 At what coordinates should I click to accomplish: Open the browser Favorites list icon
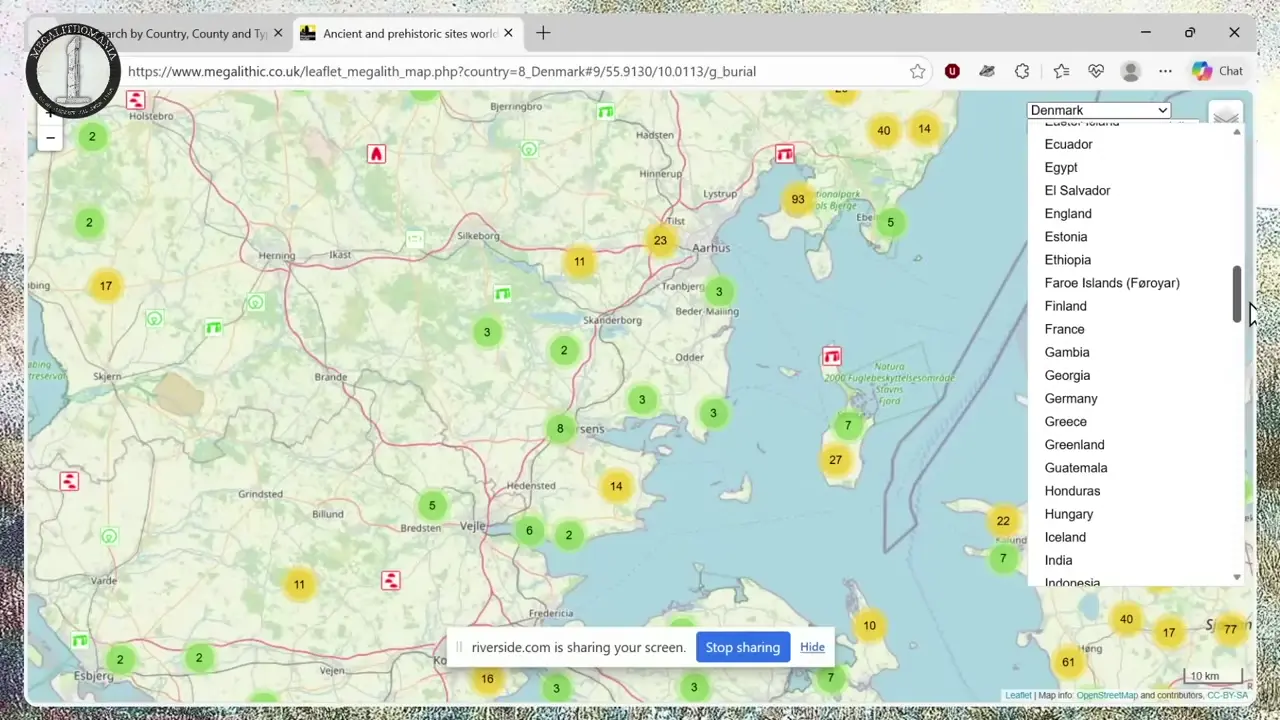coord(1061,71)
